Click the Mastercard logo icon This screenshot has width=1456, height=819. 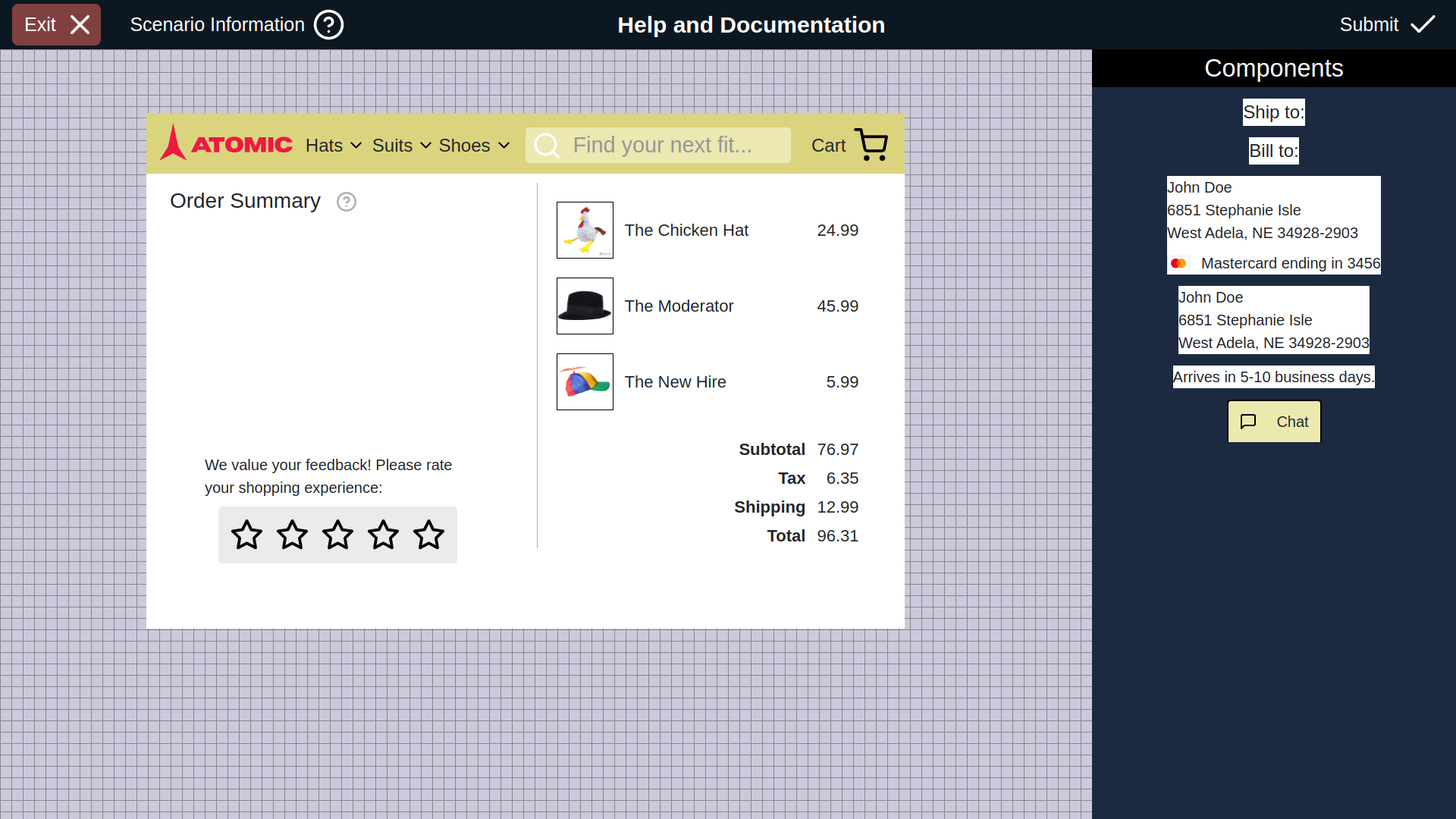[x=1178, y=263]
